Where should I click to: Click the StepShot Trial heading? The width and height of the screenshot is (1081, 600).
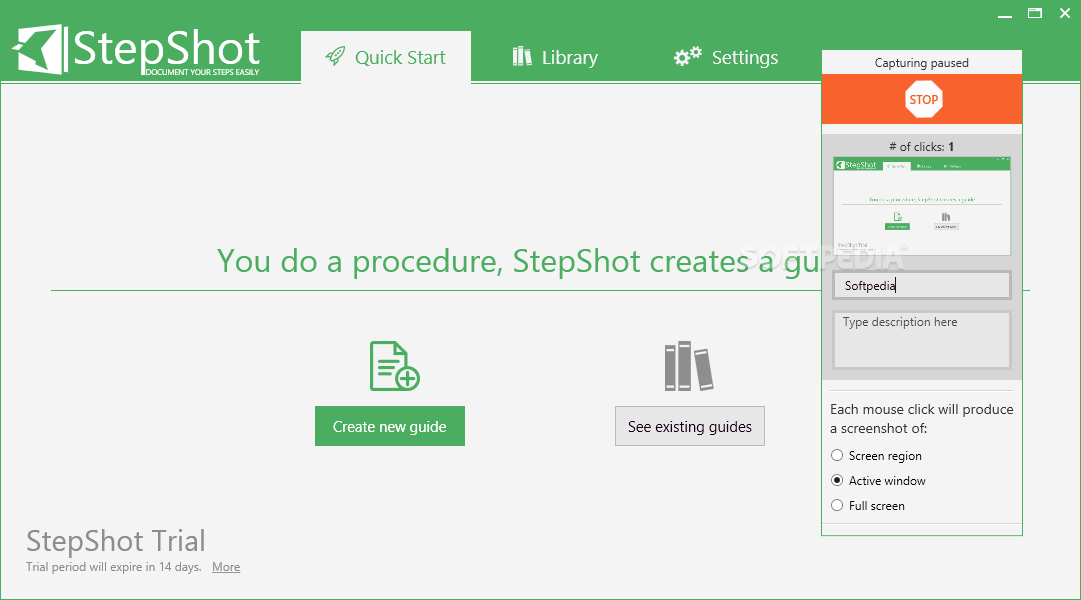tap(116, 541)
